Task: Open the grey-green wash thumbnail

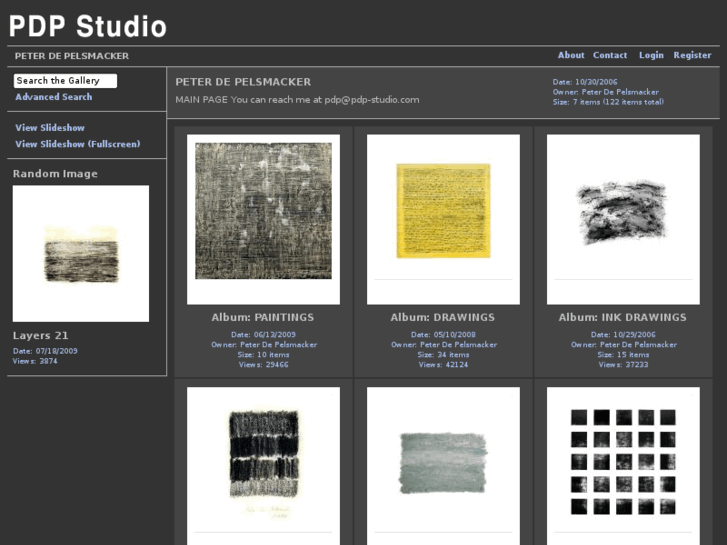Action: coord(443,466)
